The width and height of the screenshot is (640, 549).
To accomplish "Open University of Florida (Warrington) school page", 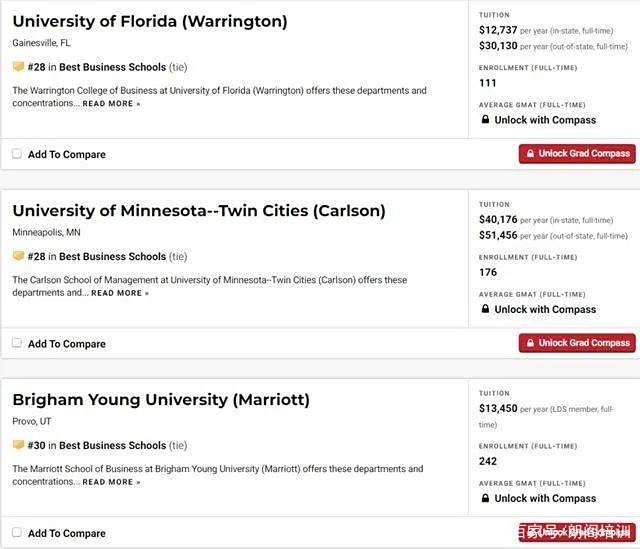I will pyautogui.click(x=150, y=21).
